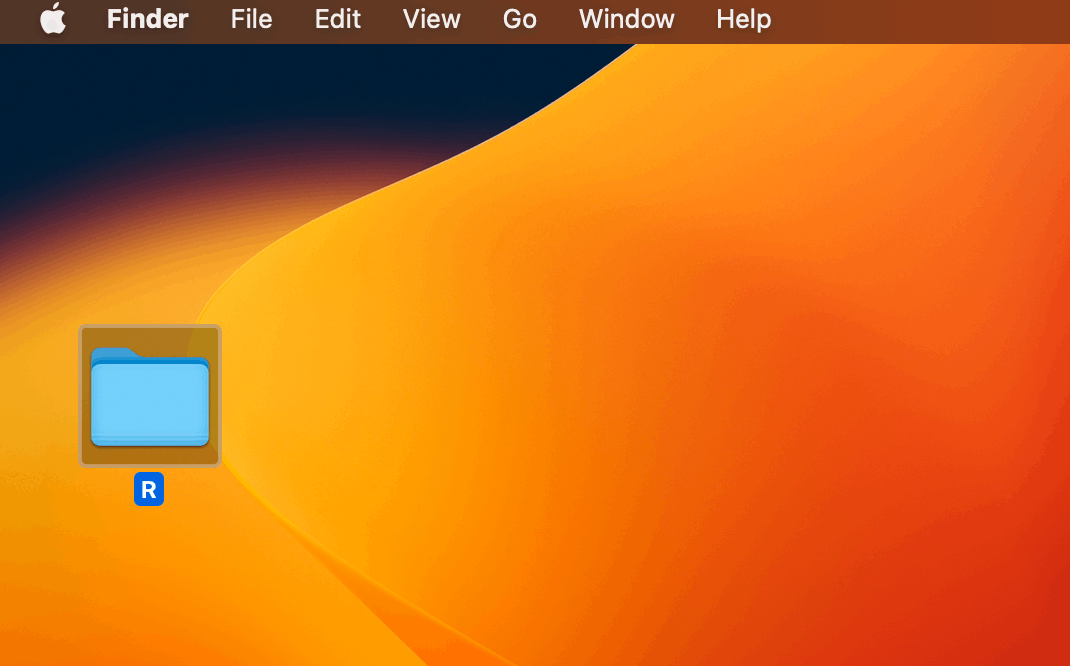Open the Finder menu
The width and height of the screenshot is (1070, 666).
[x=147, y=19]
